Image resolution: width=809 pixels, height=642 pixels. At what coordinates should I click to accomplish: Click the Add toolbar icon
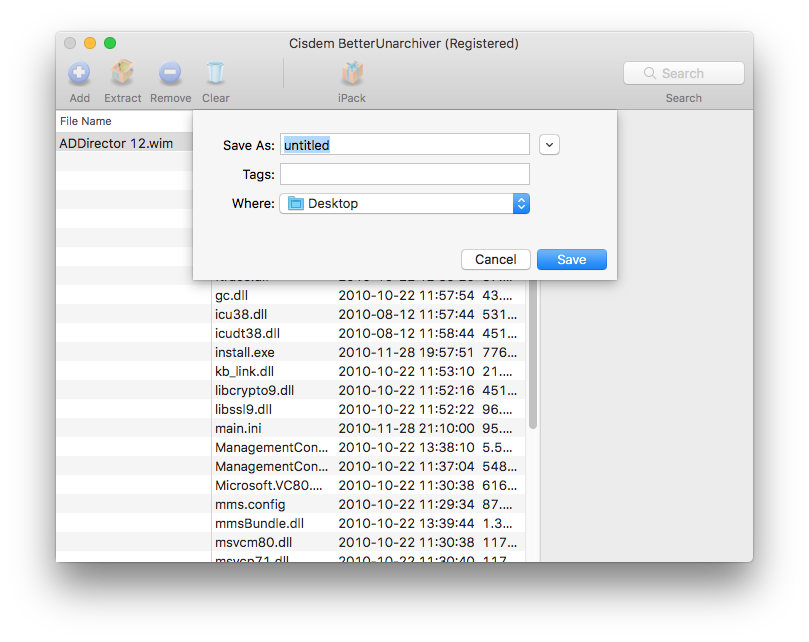point(79,72)
